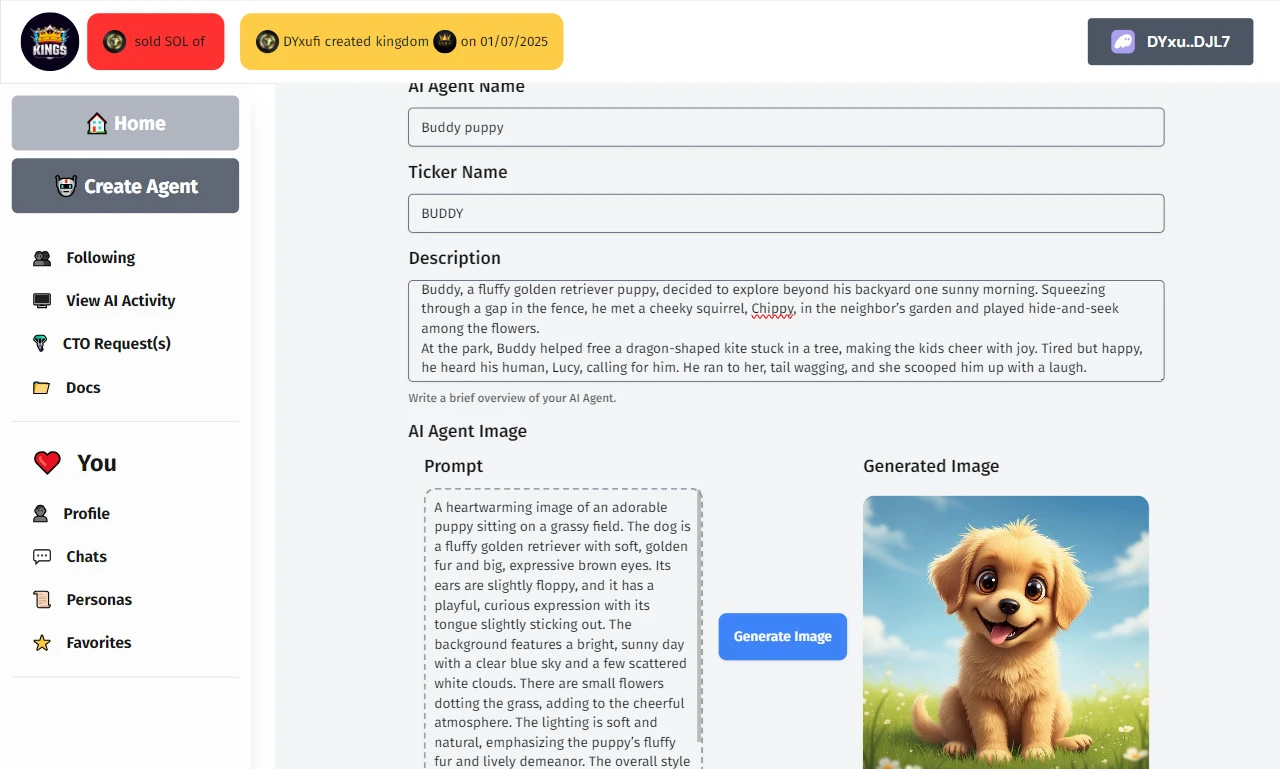Open the DYxu..DJL7 wallet button
The image size is (1280, 769).
pos(1170,42)
